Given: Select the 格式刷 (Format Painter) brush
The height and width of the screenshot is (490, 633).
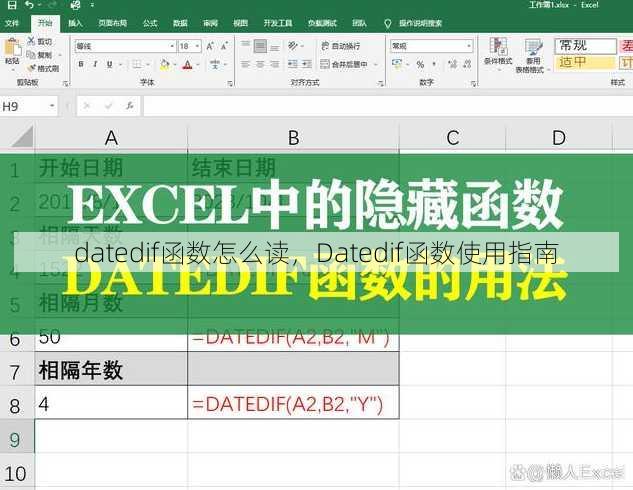Looking at the screenshot, I should (x=31, y=68).
